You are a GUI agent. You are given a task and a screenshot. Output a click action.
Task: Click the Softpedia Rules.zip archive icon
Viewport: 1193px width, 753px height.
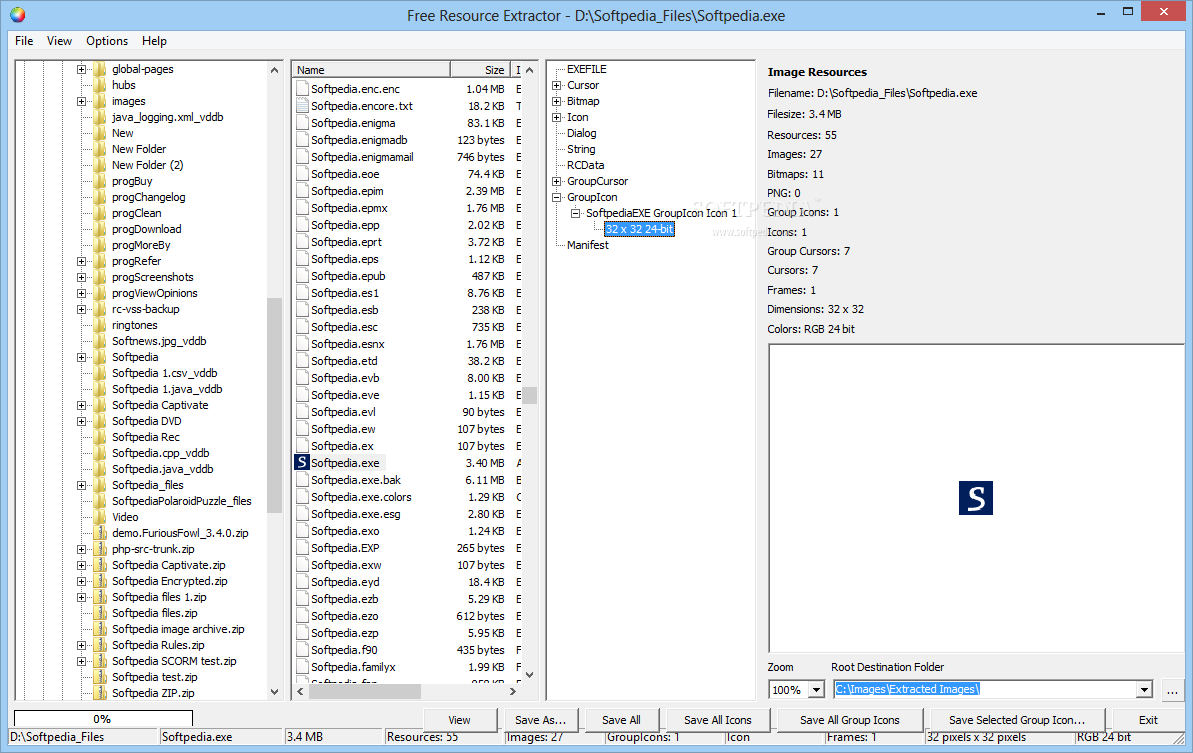click(100, 645)
